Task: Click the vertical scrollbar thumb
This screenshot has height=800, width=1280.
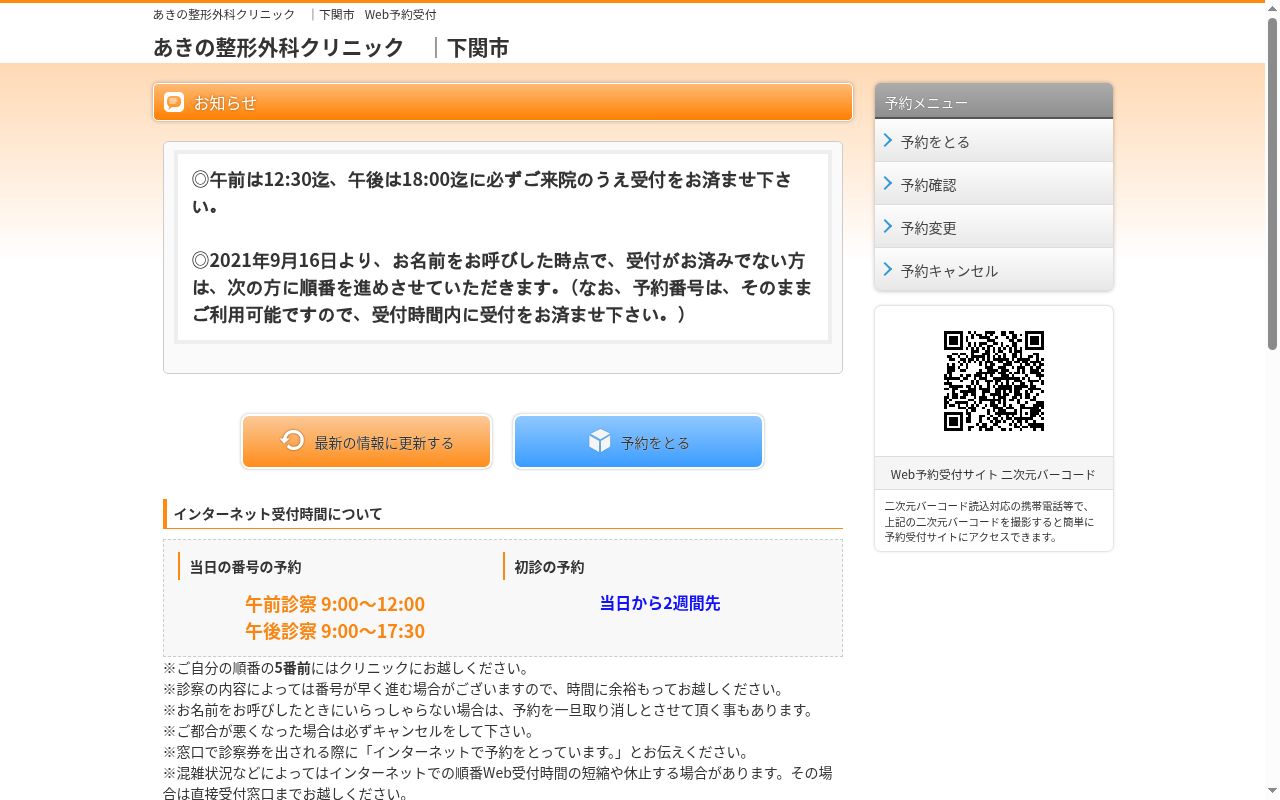Action: click(x=1272, y=184)
